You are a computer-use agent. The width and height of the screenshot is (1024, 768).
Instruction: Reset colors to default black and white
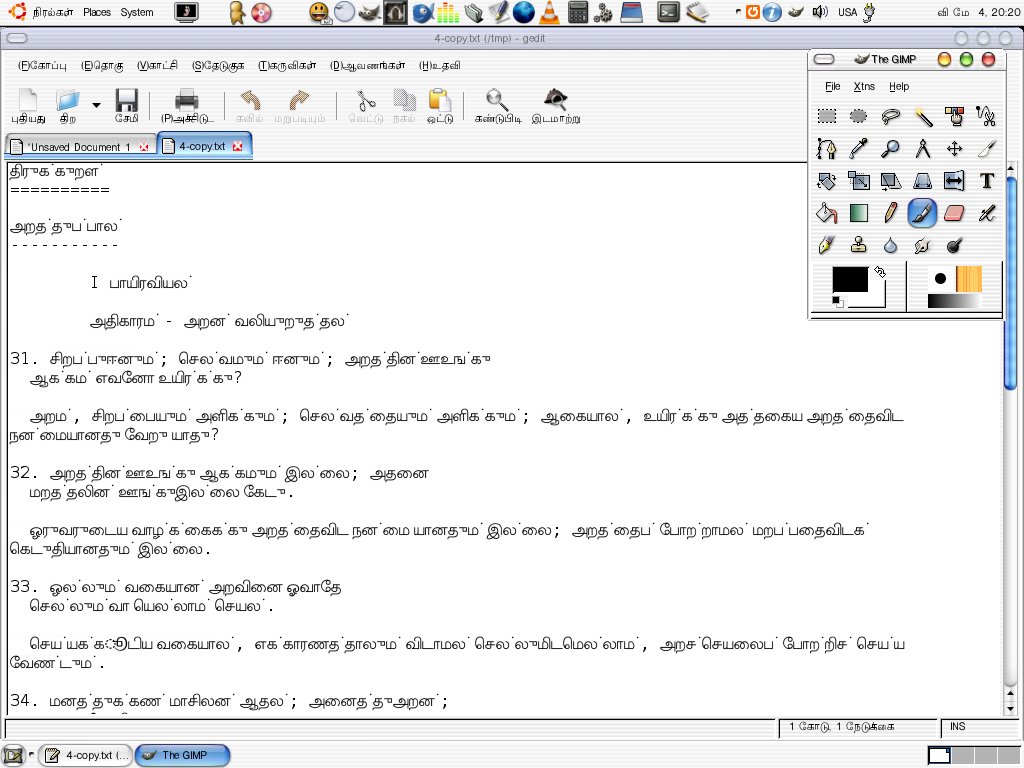tap(837, 302)
